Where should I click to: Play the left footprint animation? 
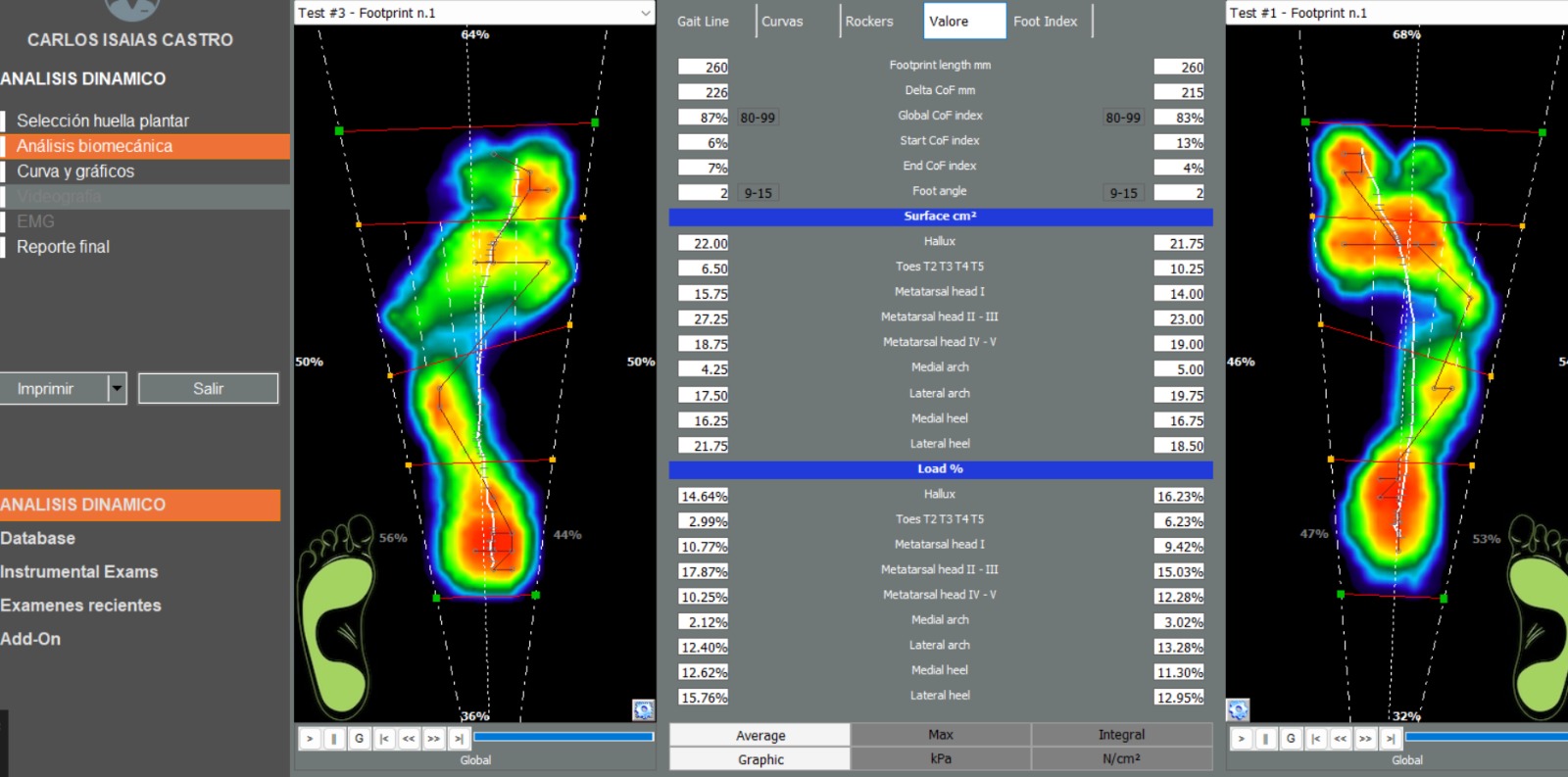pos(310,739)
